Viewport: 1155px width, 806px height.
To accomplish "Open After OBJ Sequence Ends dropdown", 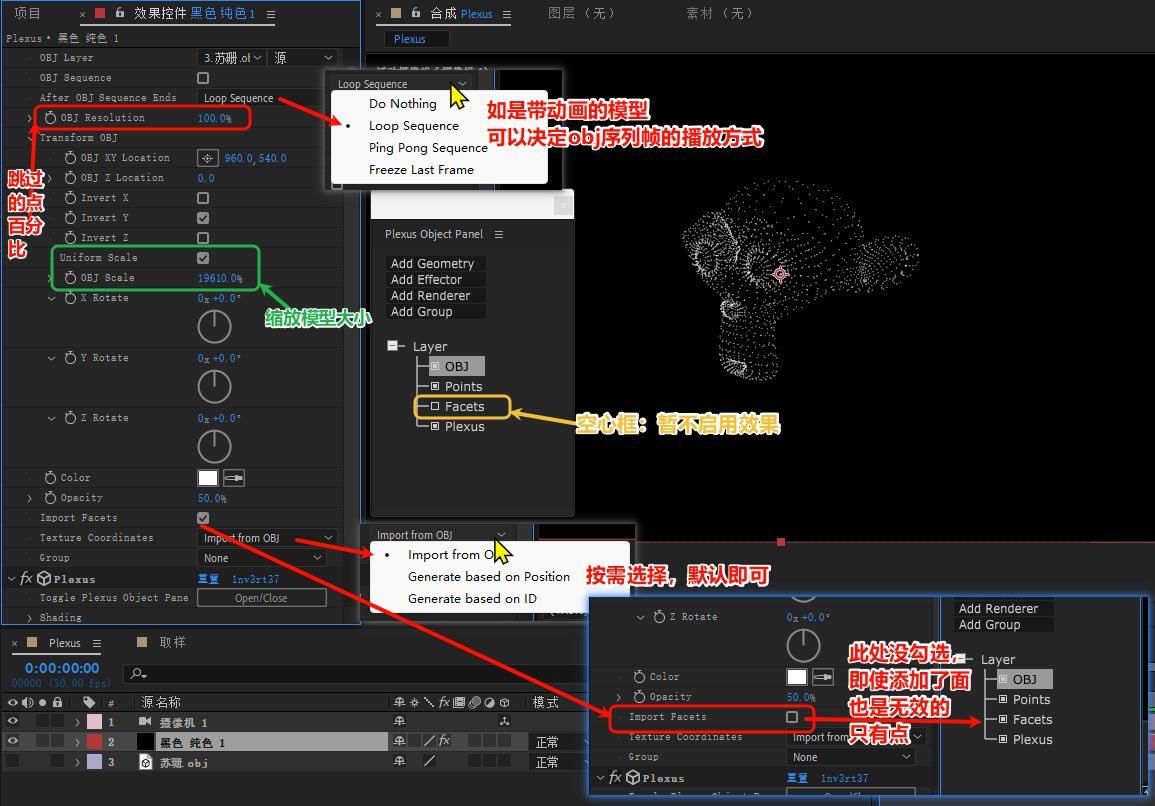I will (261, 98).
